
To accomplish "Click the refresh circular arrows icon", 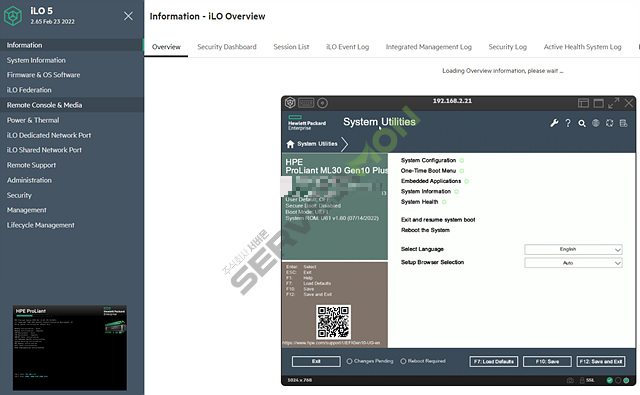I will [609, 123].
